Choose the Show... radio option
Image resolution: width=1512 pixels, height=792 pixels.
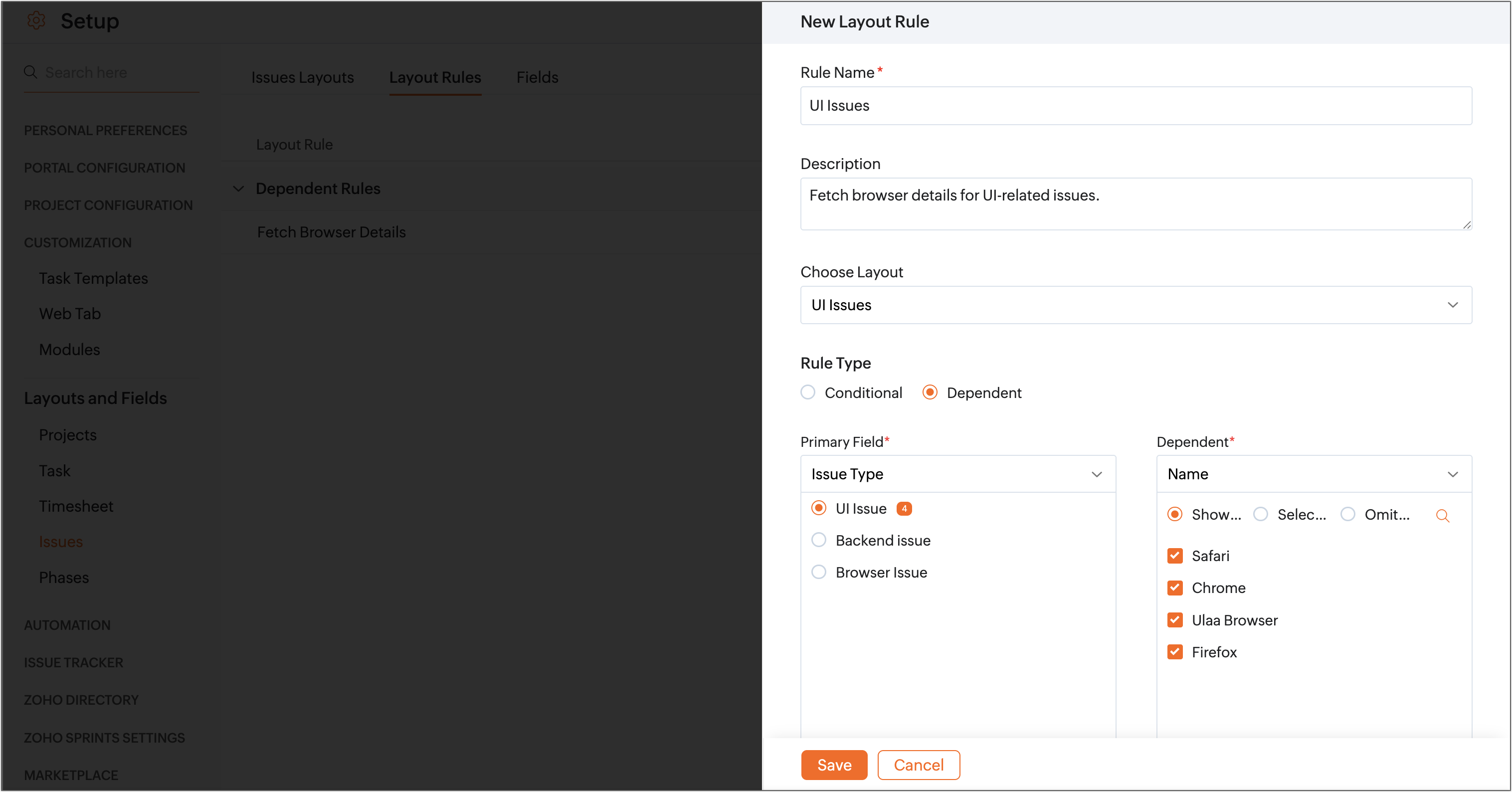pyautogui.click(x=1174, y=514)
